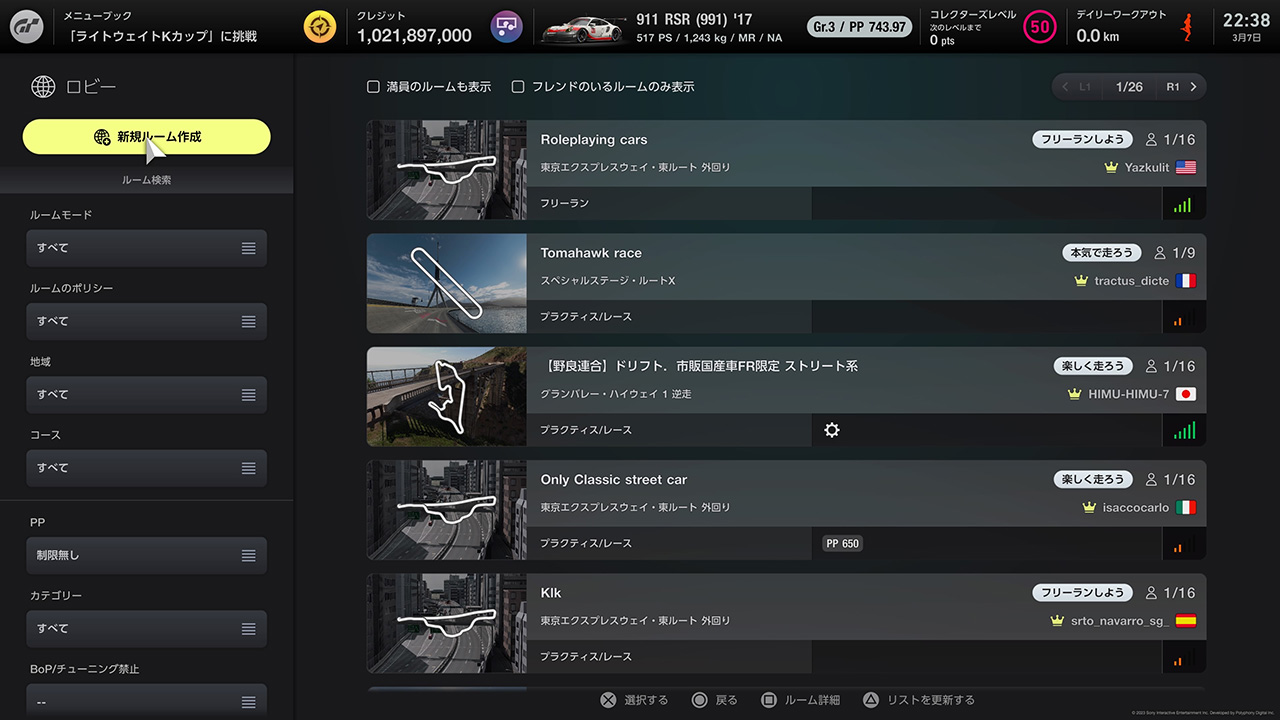Image resolution: width=1280 pixels, height=720 pixels.
Task: Click the settings gear icon in 野良連合 room
Action: (832, 430)
